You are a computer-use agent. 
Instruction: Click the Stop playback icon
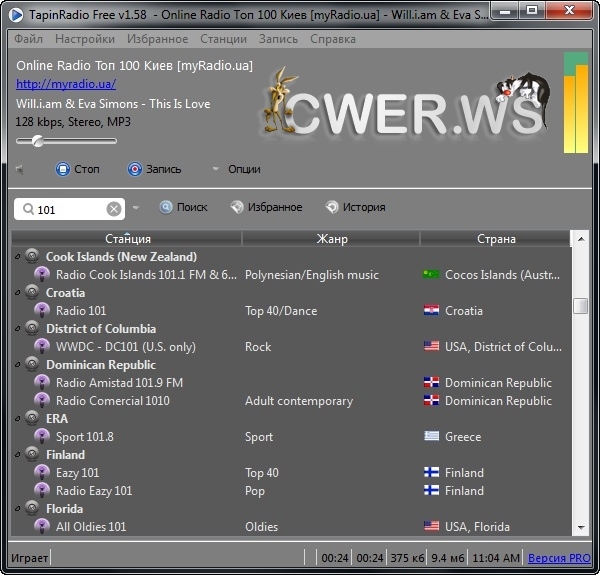click(x=63, y=169)
